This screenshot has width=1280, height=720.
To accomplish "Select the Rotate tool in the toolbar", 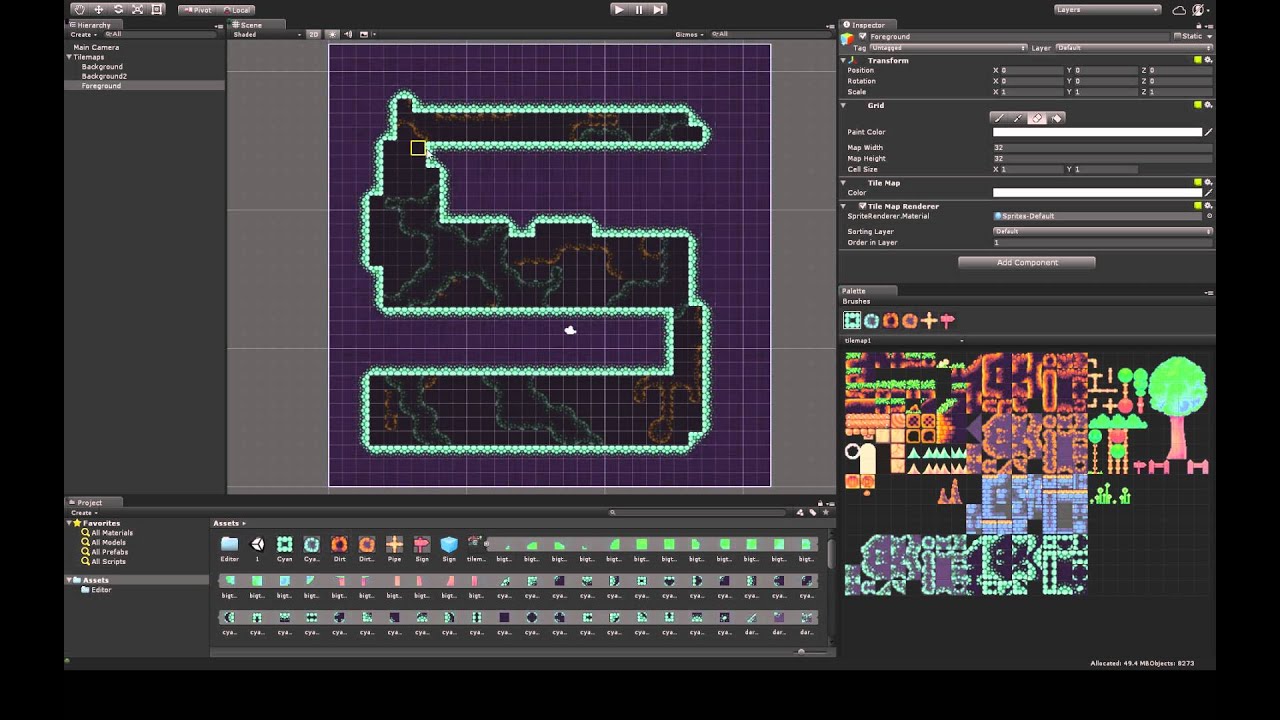I will [117, 8].
